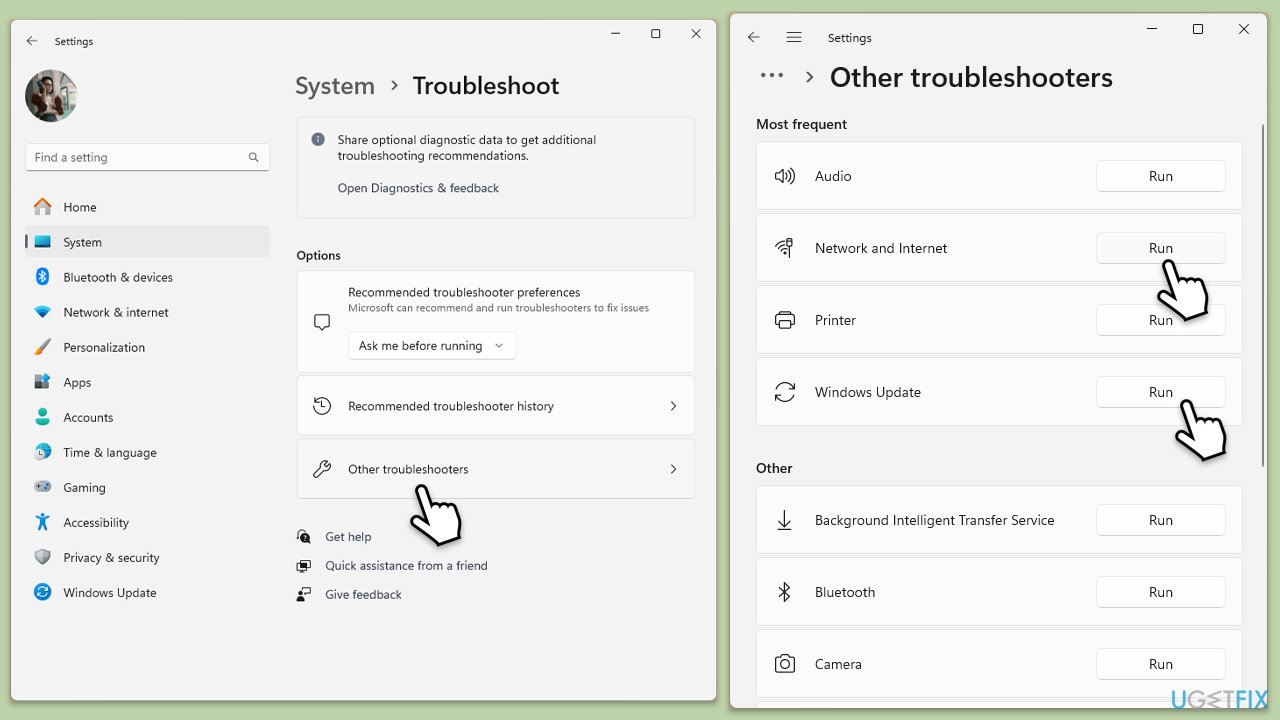Click the Give feedback link
The width and height of the screenshot is (1280, 720).
tap(363, 594)
